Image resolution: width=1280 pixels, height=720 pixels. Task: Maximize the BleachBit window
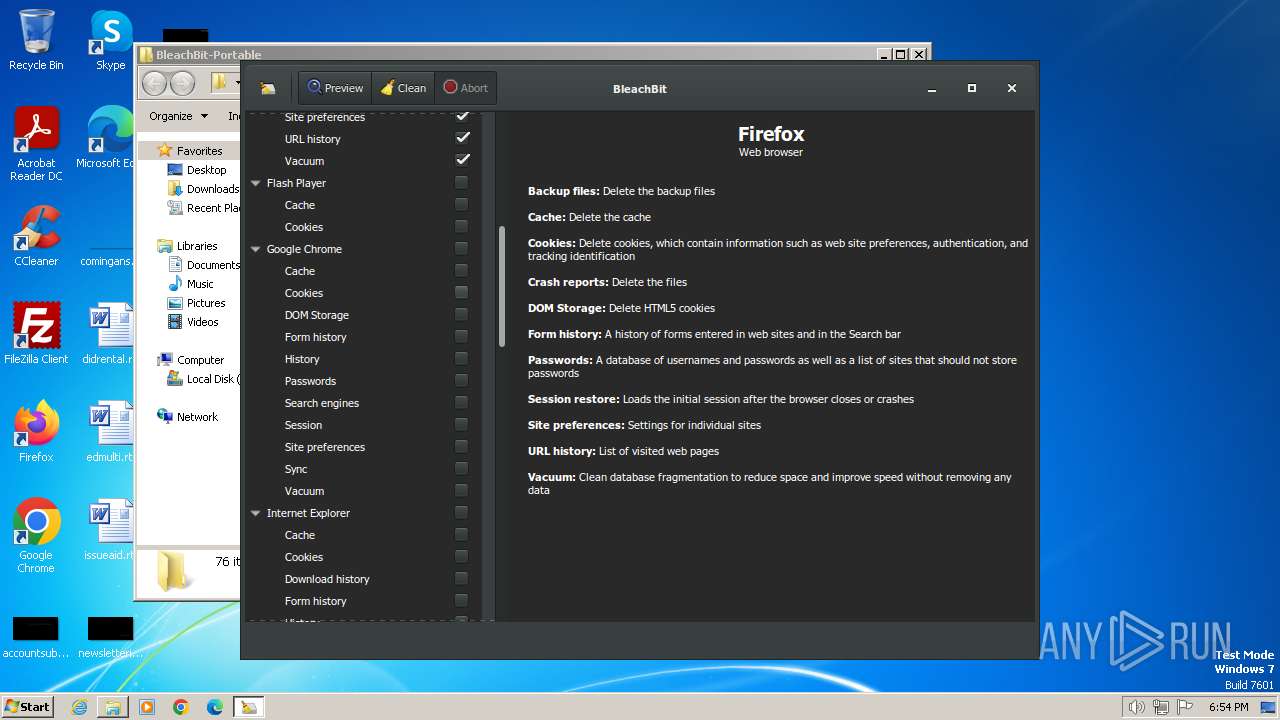click(x=971, y=88)
